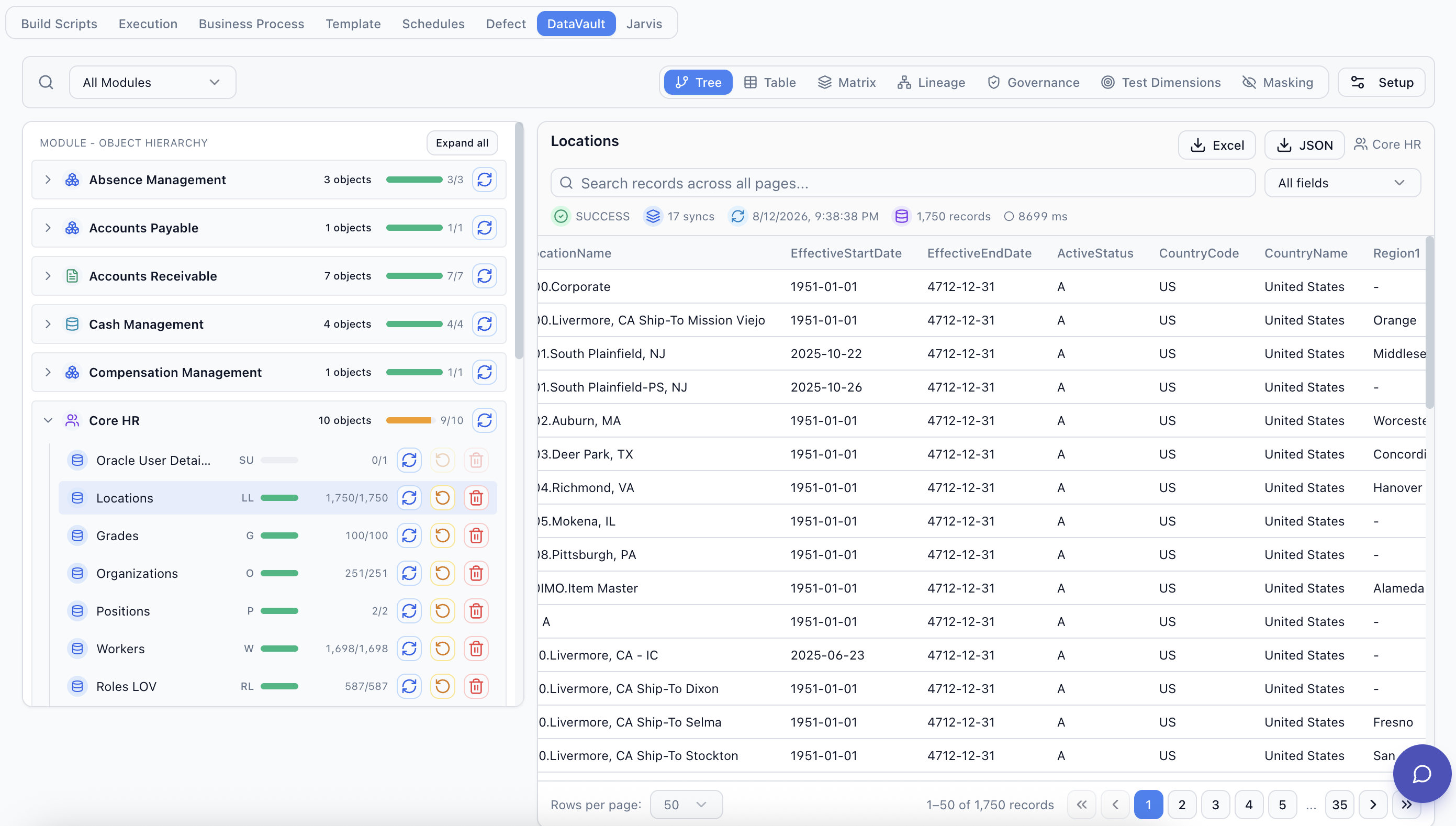The width and height of the screenshot is (1456, 826).
Task: Click the Core HR progress bar
Action: [411, 421]
